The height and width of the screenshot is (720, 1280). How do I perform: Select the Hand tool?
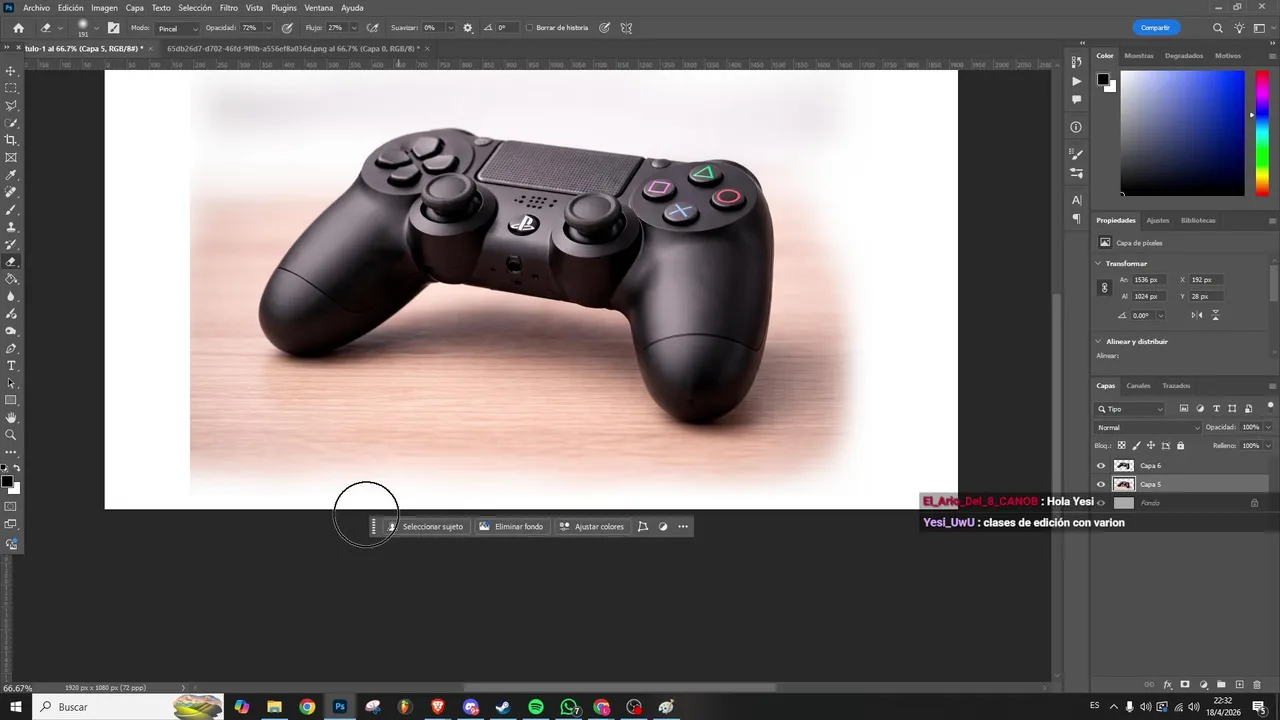click(x=11, y=418)
